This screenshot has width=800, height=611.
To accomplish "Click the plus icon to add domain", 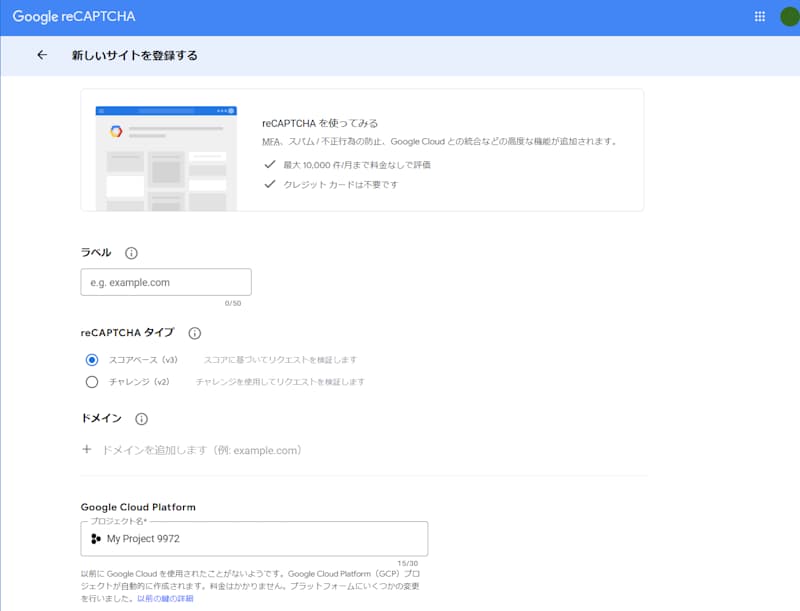I will point(87,449).
